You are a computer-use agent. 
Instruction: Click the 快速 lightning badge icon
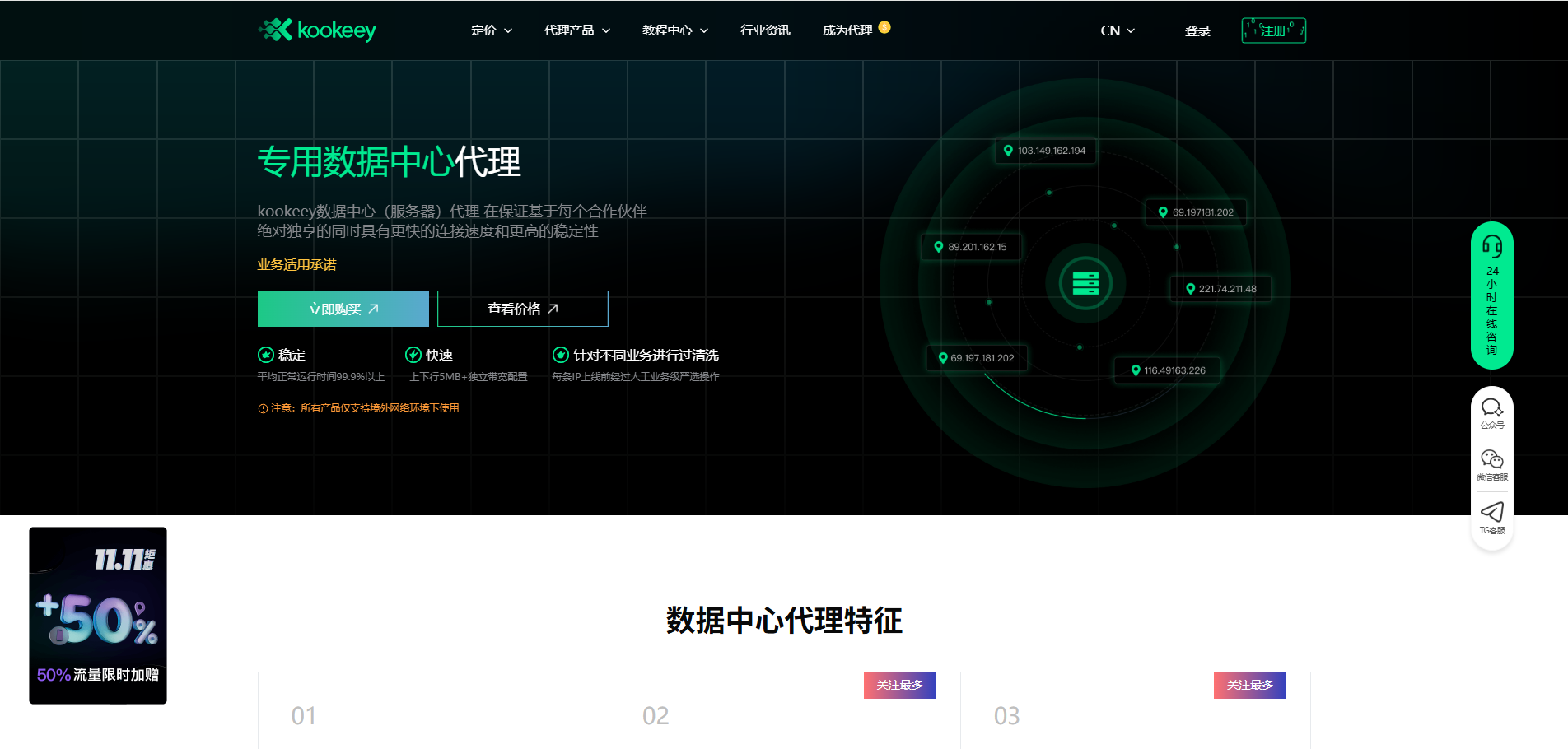[x=414, y=354]
